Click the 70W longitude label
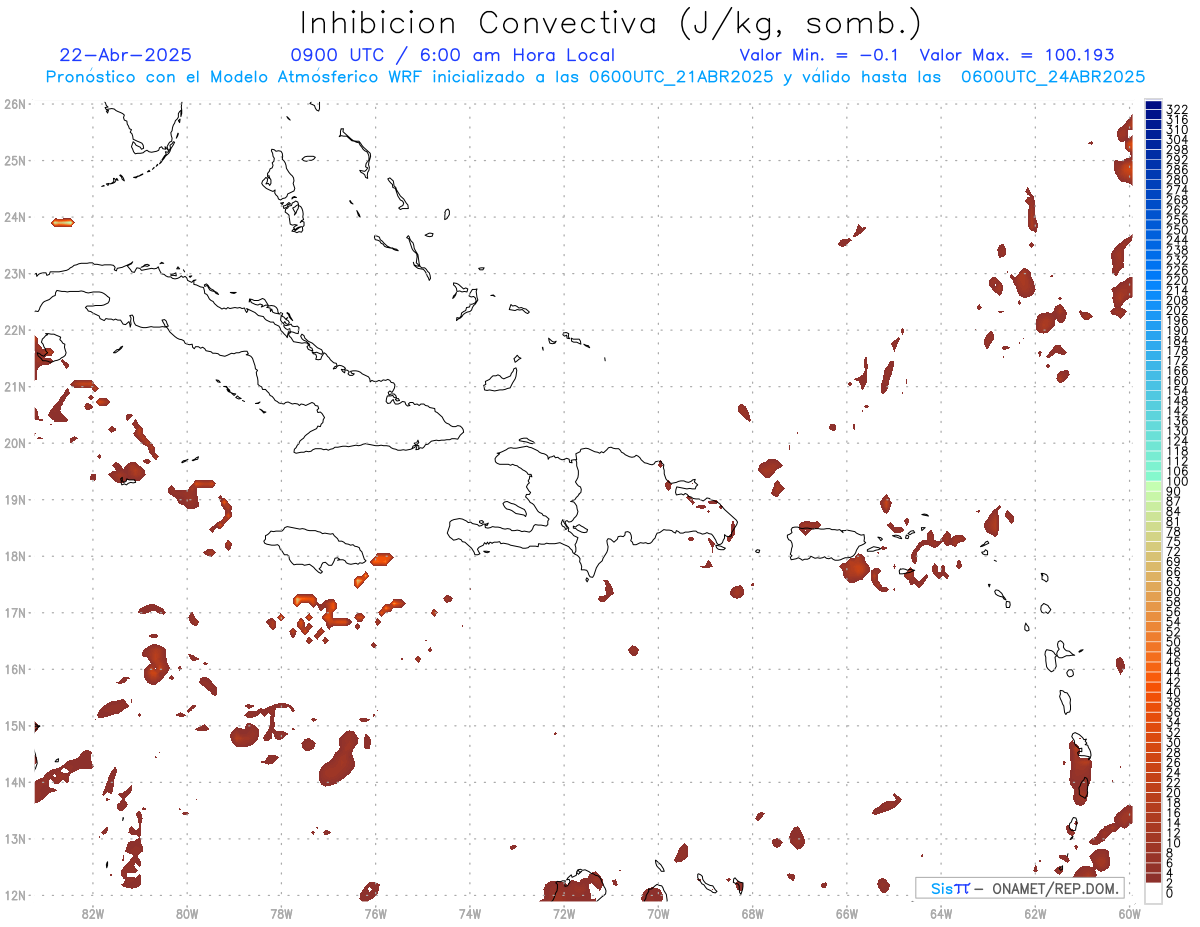This screenshot has width=1200, height=927. pos(658,913)
